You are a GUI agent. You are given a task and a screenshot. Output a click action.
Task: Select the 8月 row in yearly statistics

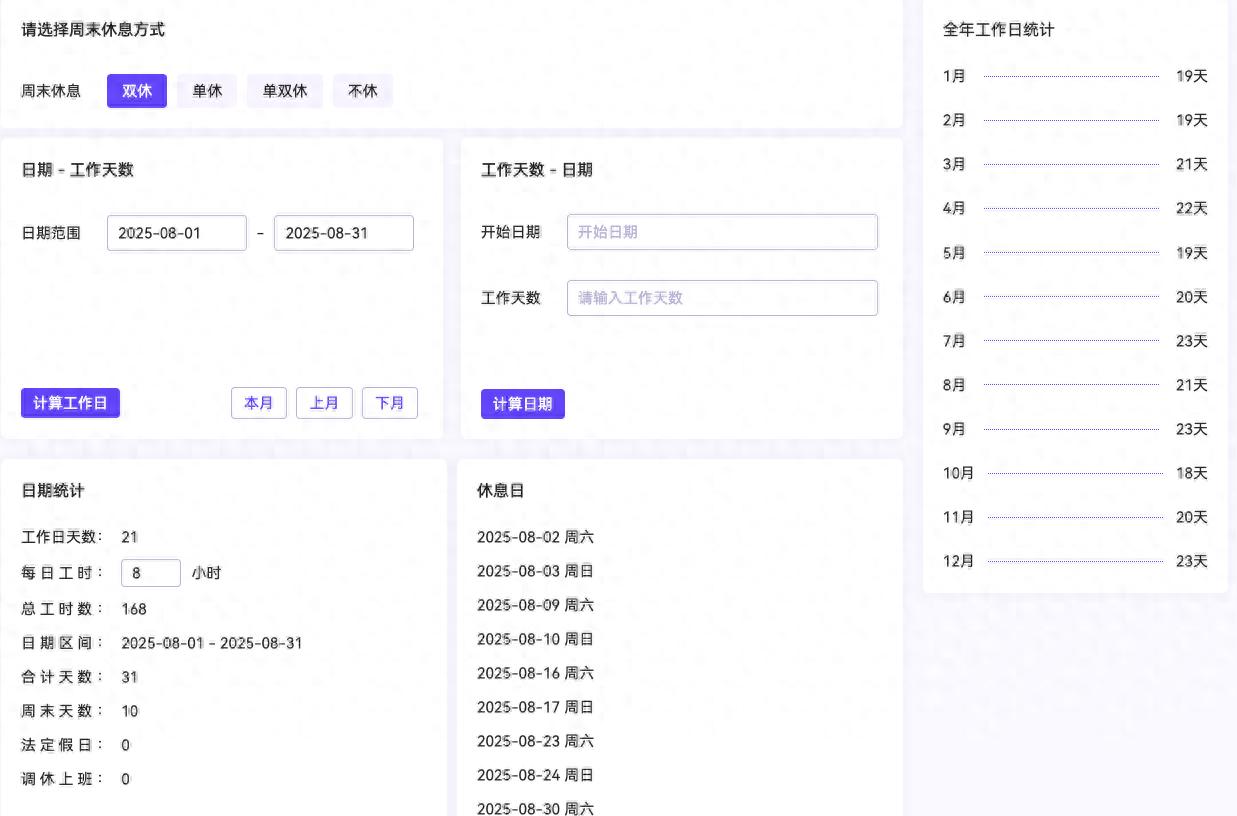coord(1074,385)
